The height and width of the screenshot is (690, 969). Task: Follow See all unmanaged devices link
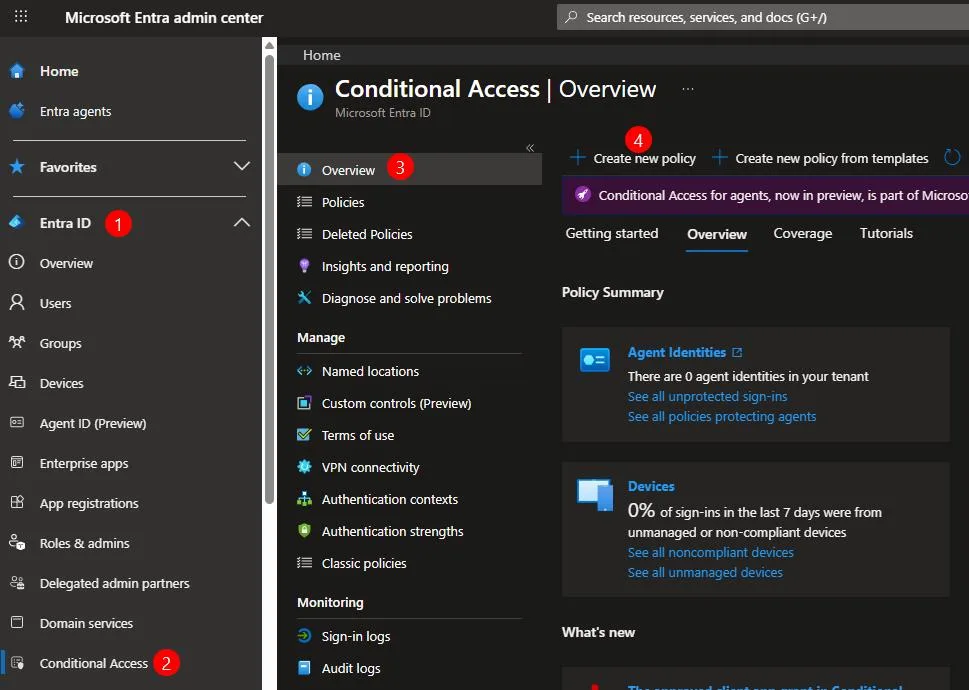[x=705, y=573]
